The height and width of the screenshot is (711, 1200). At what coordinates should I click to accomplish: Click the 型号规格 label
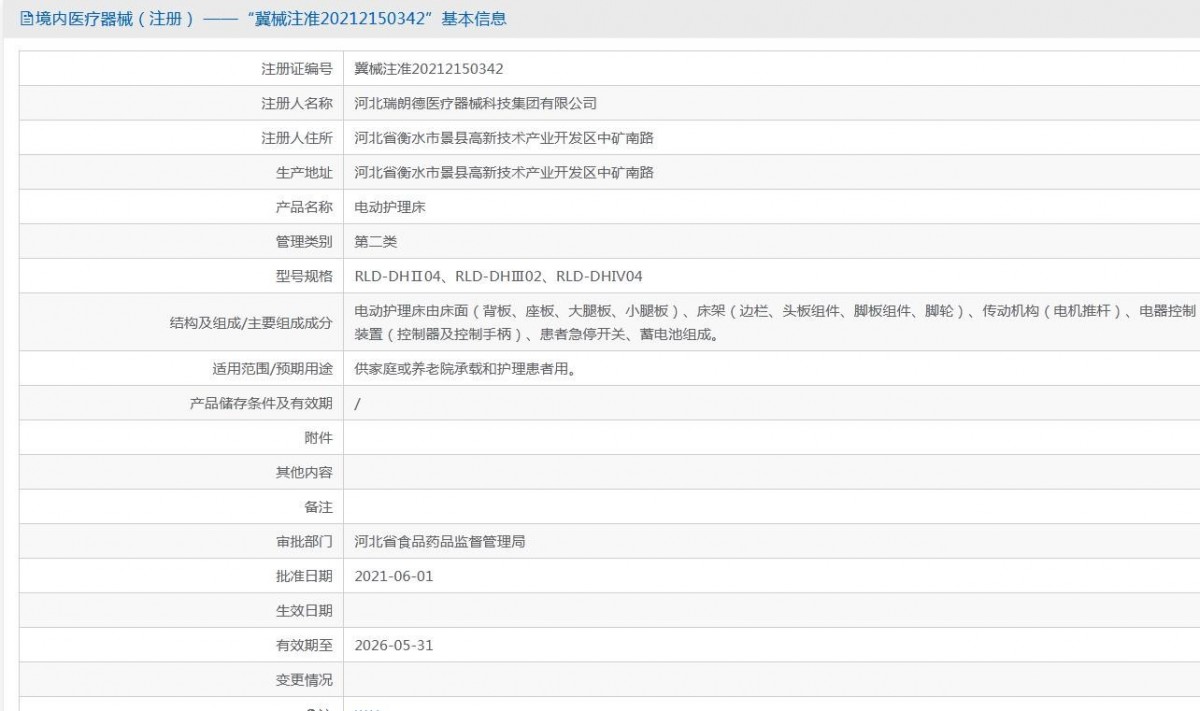tap(304, 276)
